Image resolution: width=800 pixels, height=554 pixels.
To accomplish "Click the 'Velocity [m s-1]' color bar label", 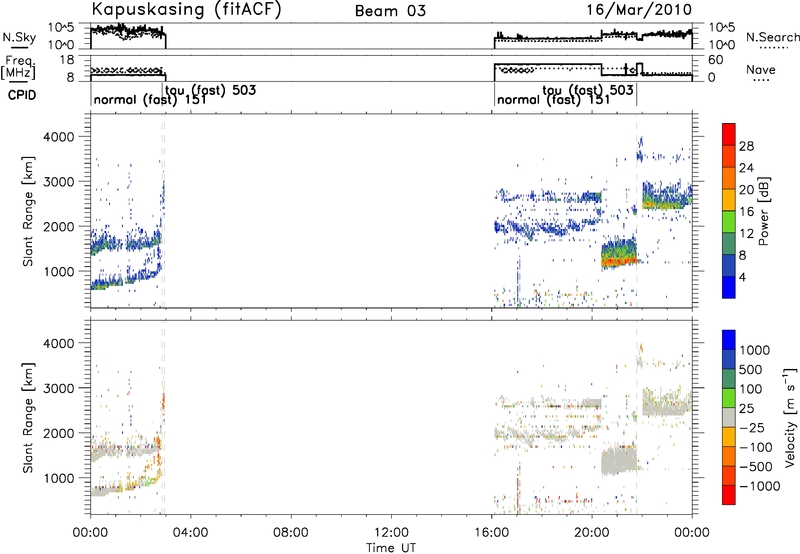I will 790,417.
